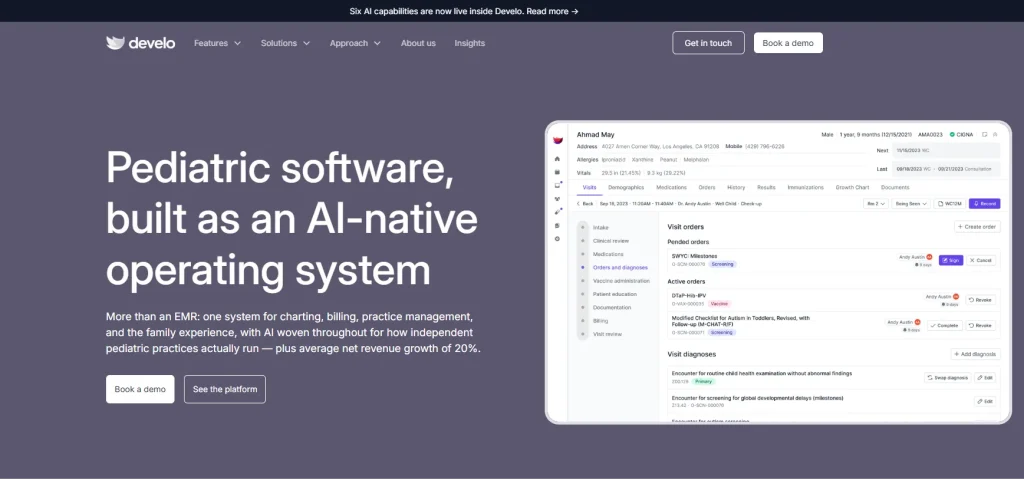The width and height of the screenshot is (1024, 480).
Task: Click the Create order button
Action: [977, 227]
